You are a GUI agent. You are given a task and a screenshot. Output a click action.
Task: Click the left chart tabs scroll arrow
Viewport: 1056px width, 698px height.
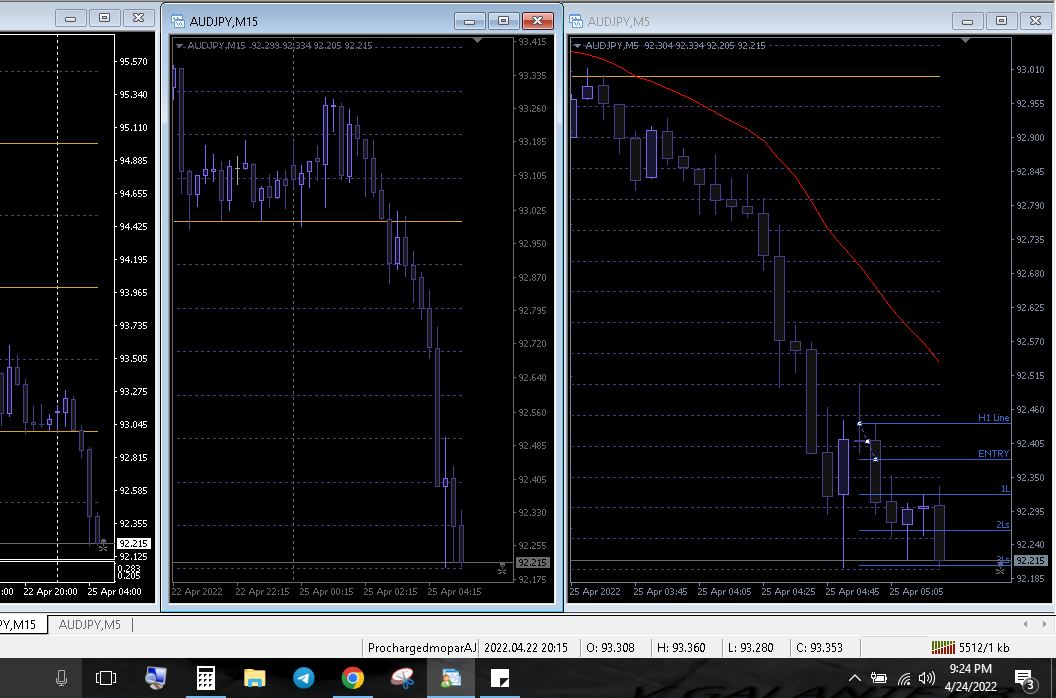pyautogui.click(x=1026, y=625)
